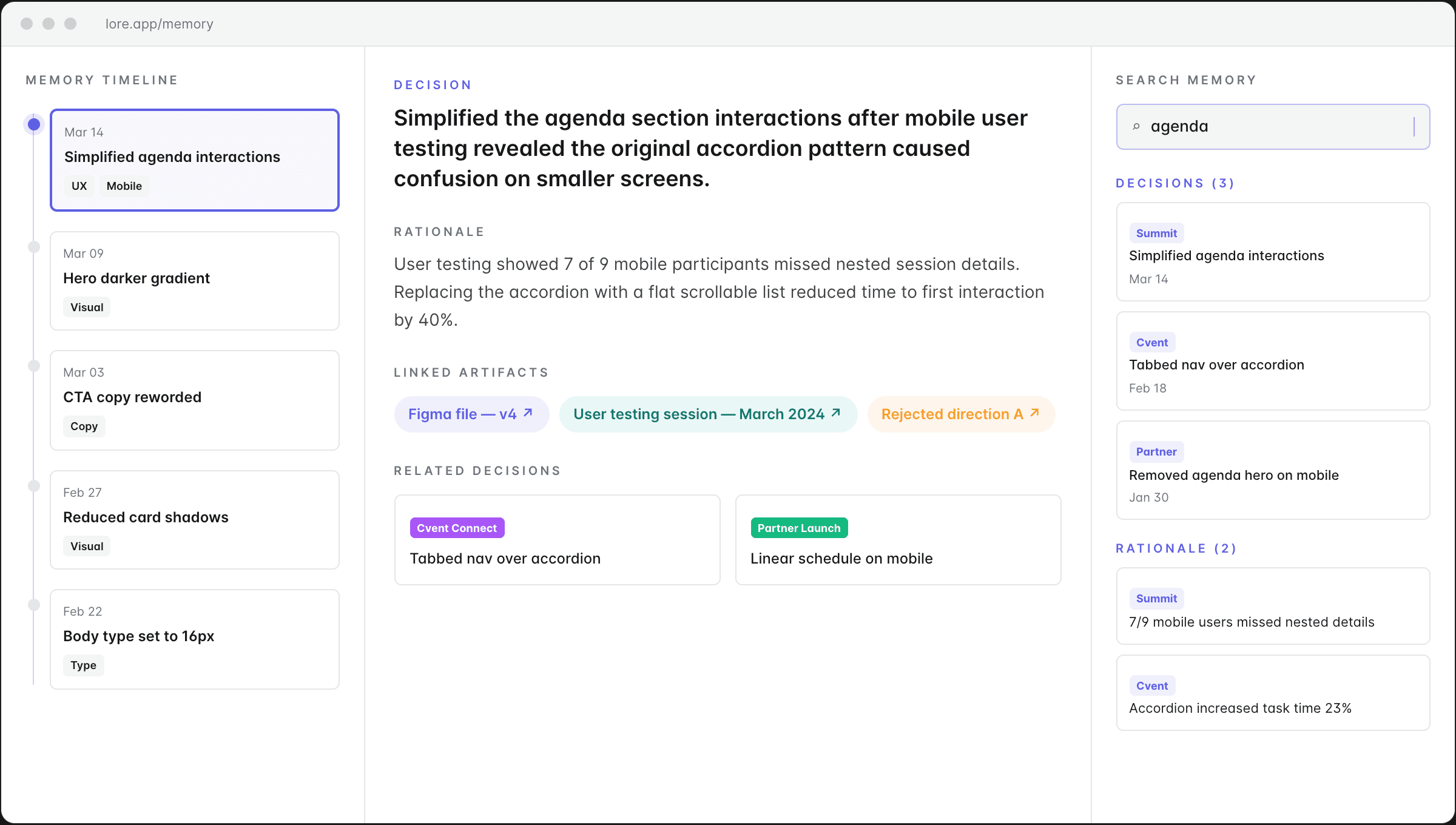Select the Mar 14 active timeline dot

34,124
